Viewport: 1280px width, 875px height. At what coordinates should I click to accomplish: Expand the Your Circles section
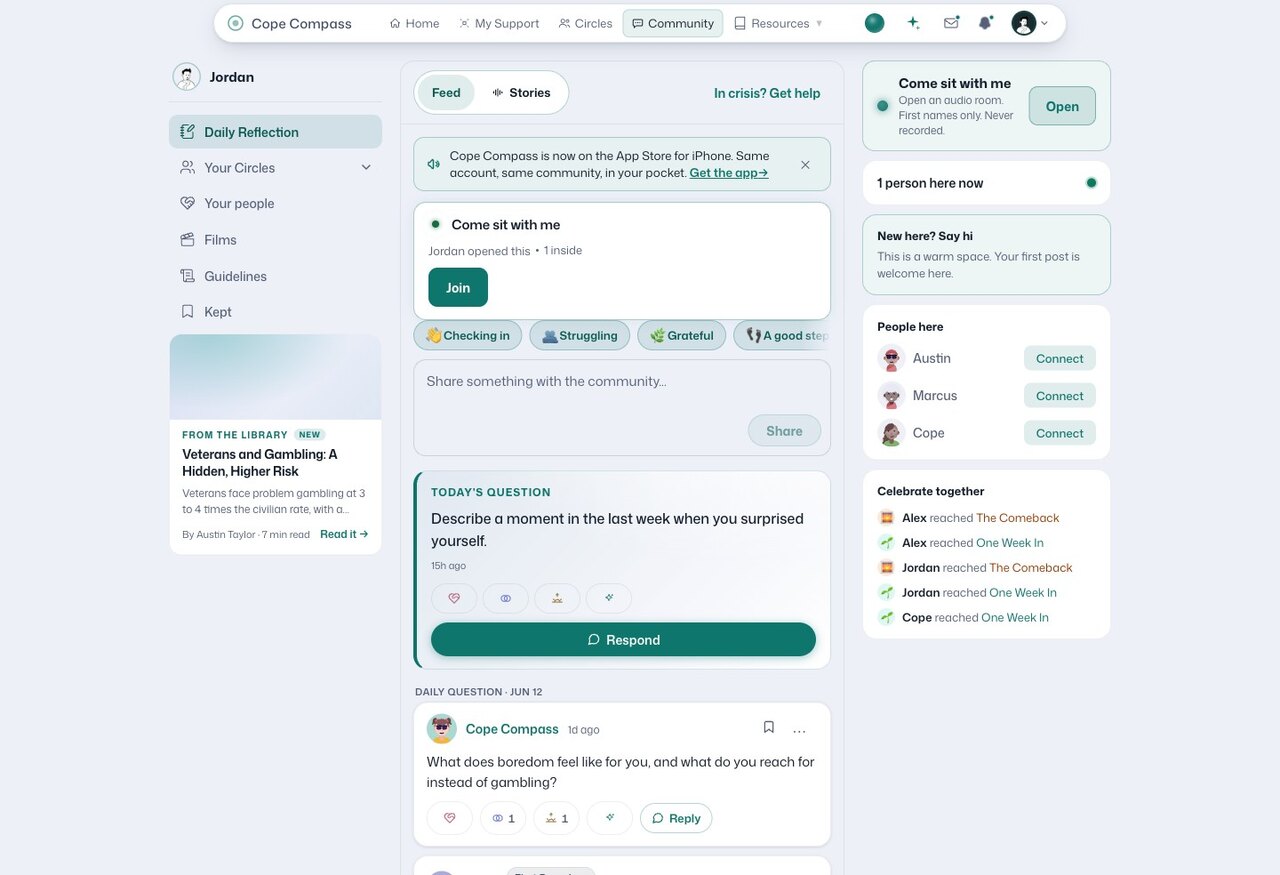(275, 168)
